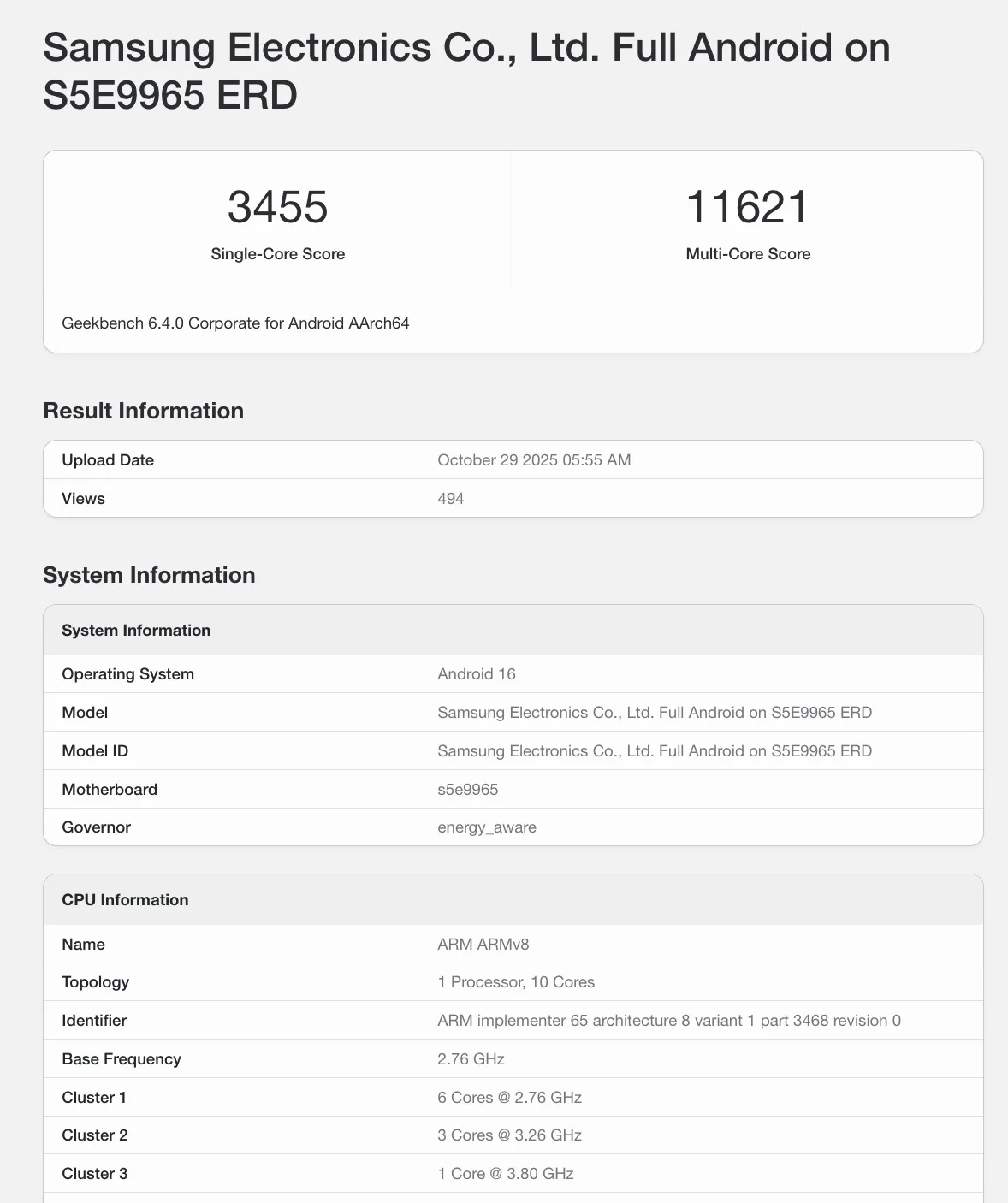Click the ARM ARMv8 CPU name
The image size is (1008, 1203).
[x=483, y=945]
